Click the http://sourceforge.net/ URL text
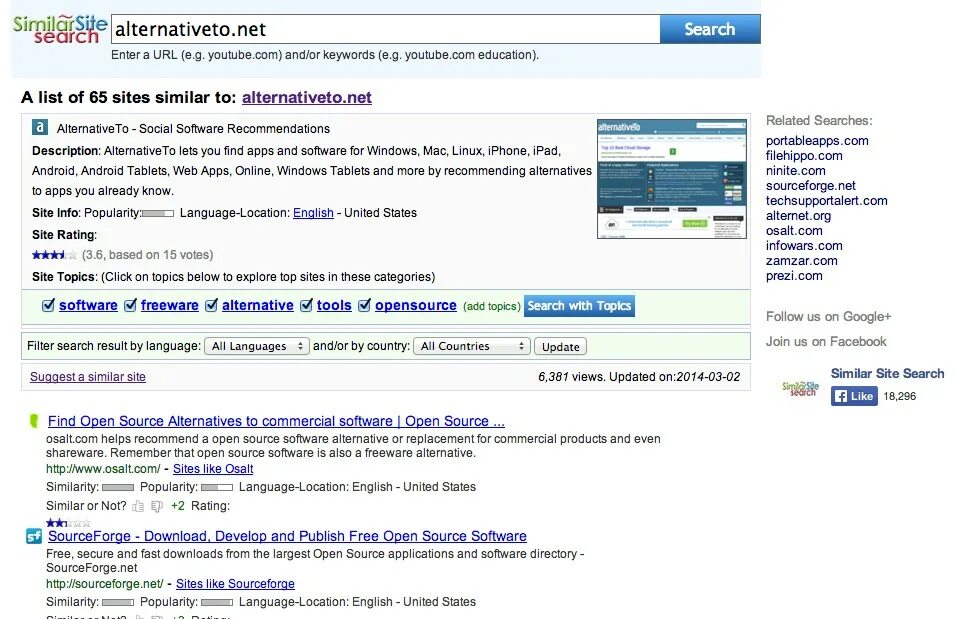The height and width of the screenshot is (619, 980). (104, 584)
